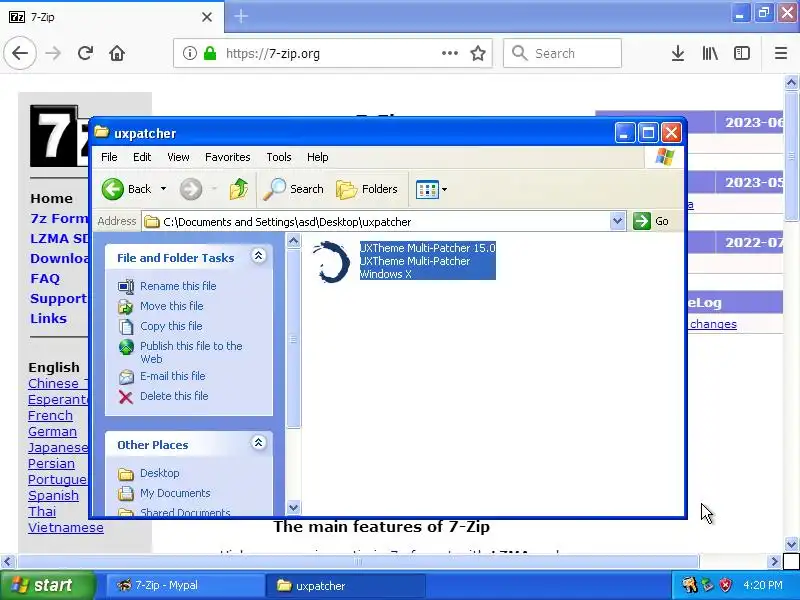Click Copy this file
Screen dimensions: 800x600
coord(171,326)
